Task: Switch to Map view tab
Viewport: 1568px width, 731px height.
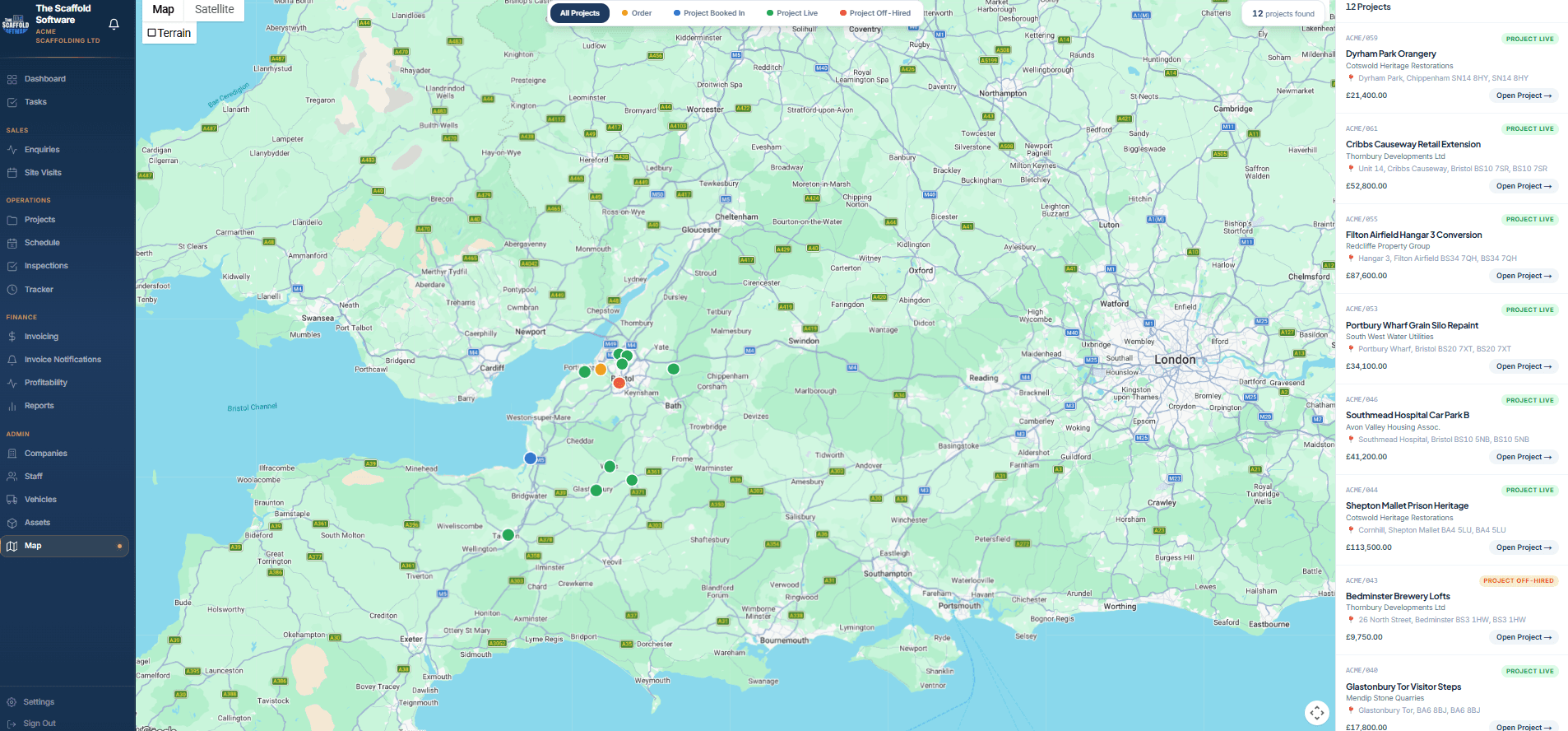Action: [163, 9]
